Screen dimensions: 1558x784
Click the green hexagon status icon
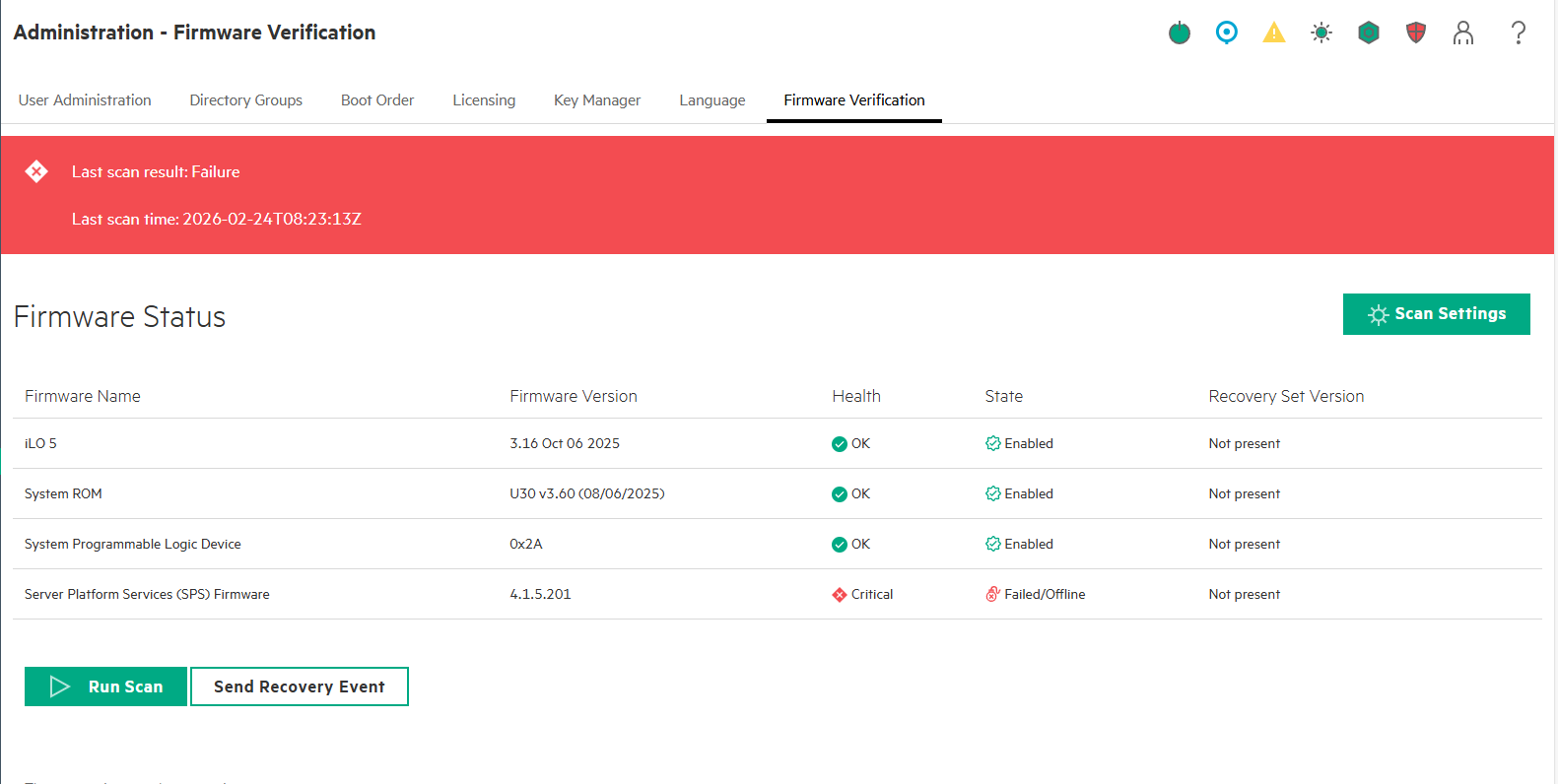[1368, 33]
